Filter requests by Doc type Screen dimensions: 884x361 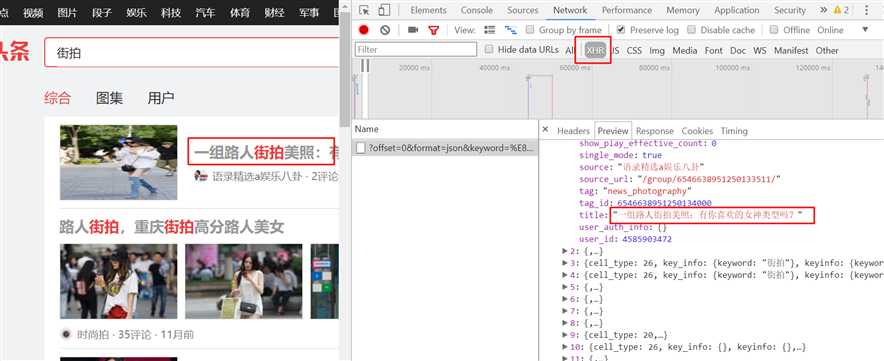click(738, 50)
